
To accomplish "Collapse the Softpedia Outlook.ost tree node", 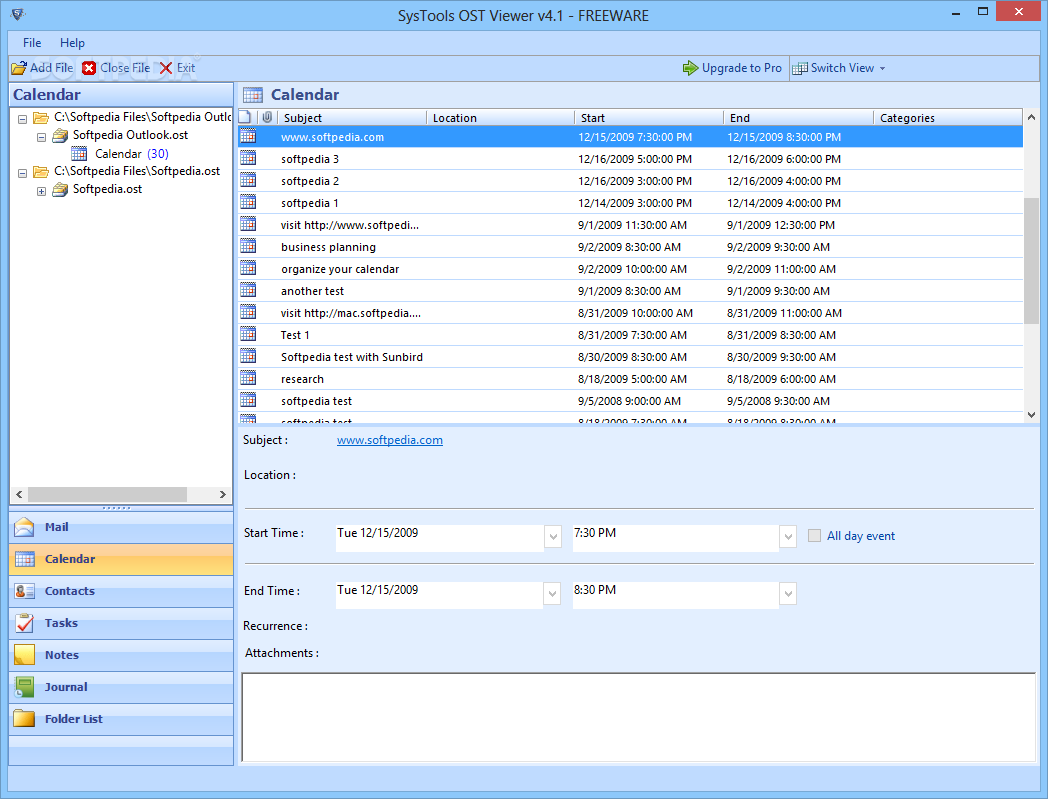I will point(41,137).
